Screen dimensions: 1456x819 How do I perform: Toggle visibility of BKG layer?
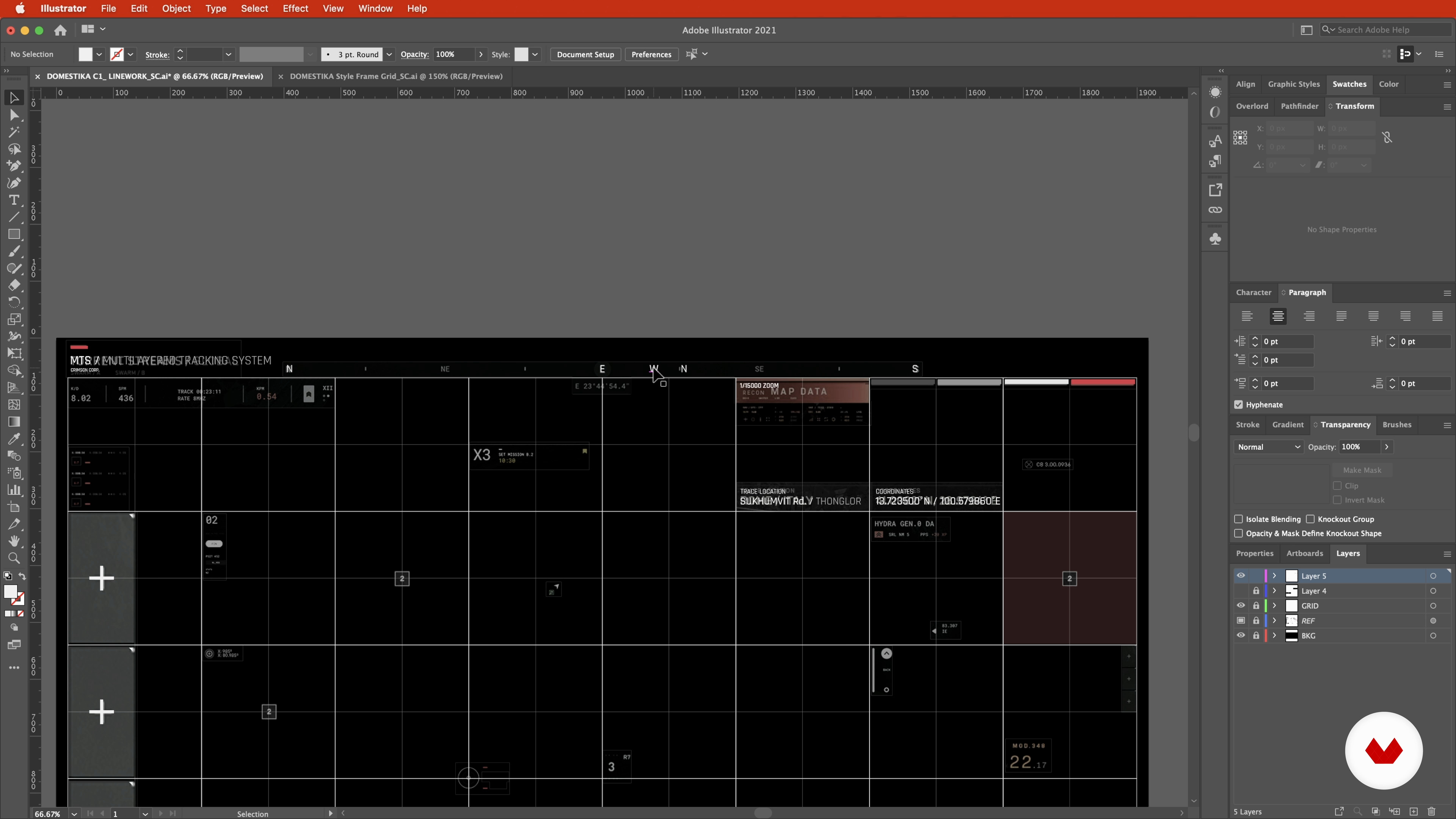[1241, 635]
